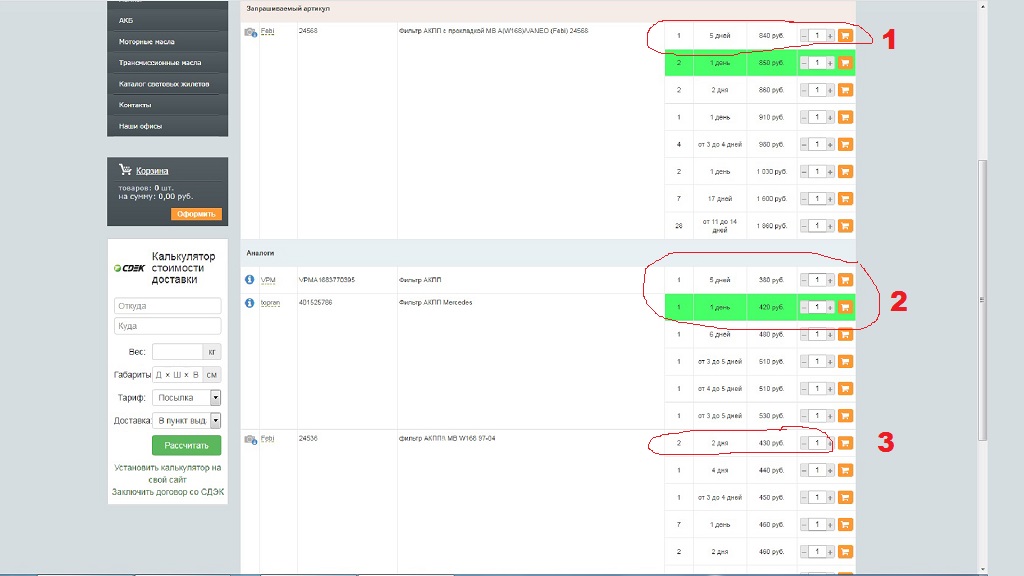This screenshot has width=1024, height=576.
Task: Decrease quantity for the 910 руб. offer
Action: pos(804,117)
